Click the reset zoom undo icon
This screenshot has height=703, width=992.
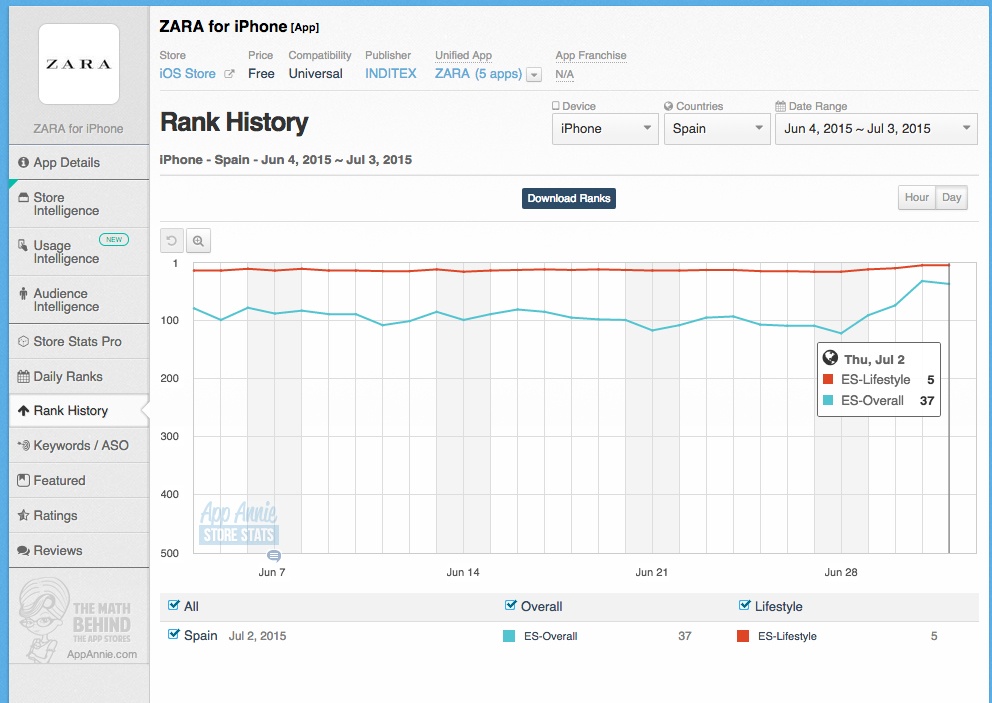pyautogui.click(x=171, y=240)
